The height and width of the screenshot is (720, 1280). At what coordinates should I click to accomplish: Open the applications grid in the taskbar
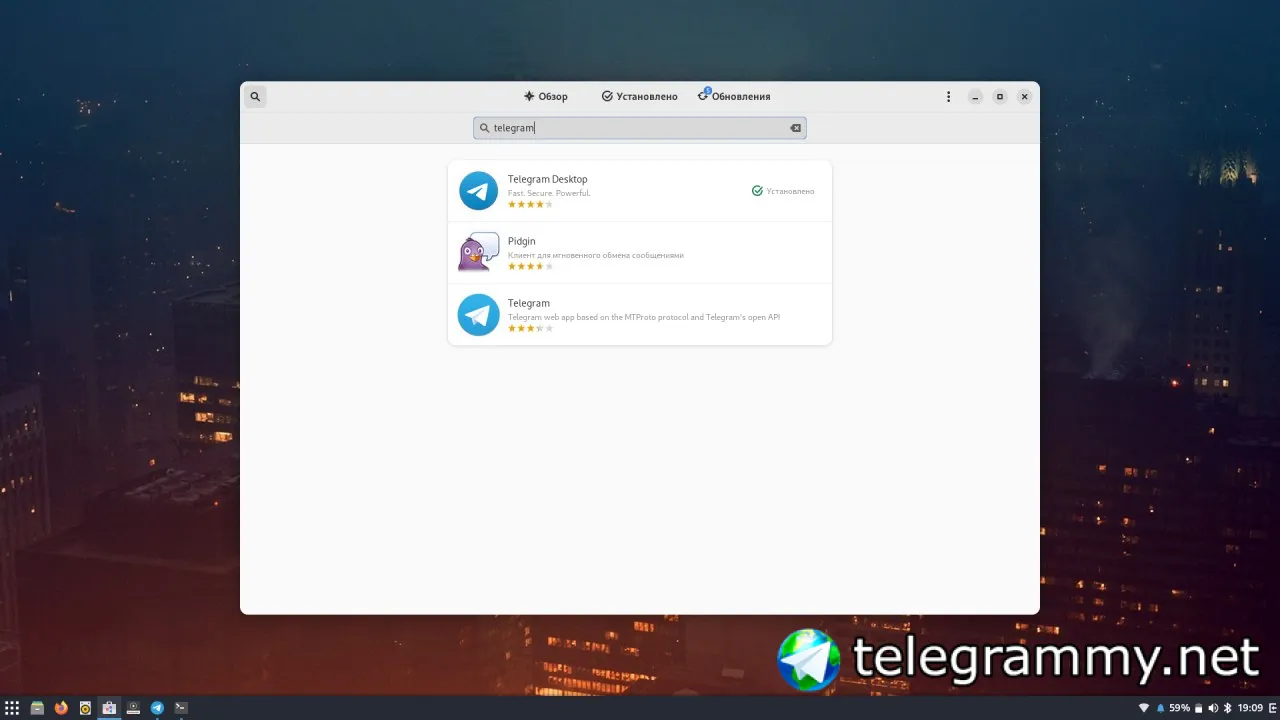12,708
